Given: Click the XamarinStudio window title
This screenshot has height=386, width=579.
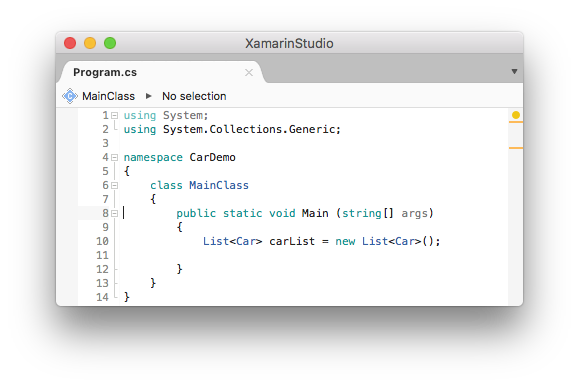Looking at the screenshot, I should (x=289, y=43).
